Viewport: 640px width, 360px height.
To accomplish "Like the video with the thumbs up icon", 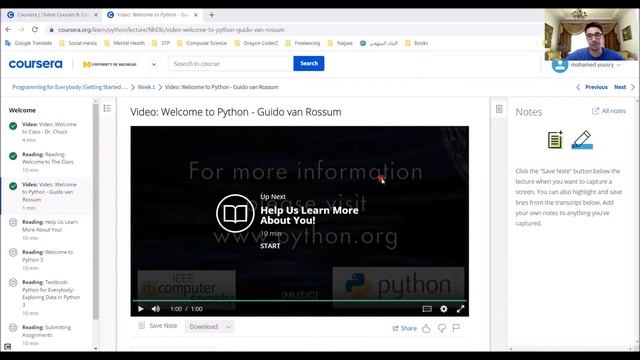I will tap(426, 328).
